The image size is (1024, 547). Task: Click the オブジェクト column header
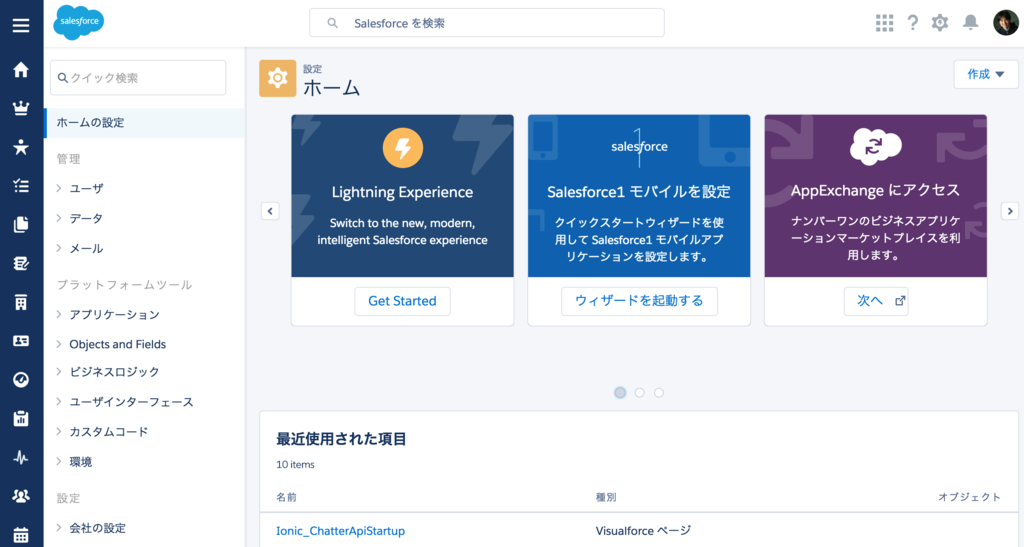pyautogui.click(x=969, y=497)
